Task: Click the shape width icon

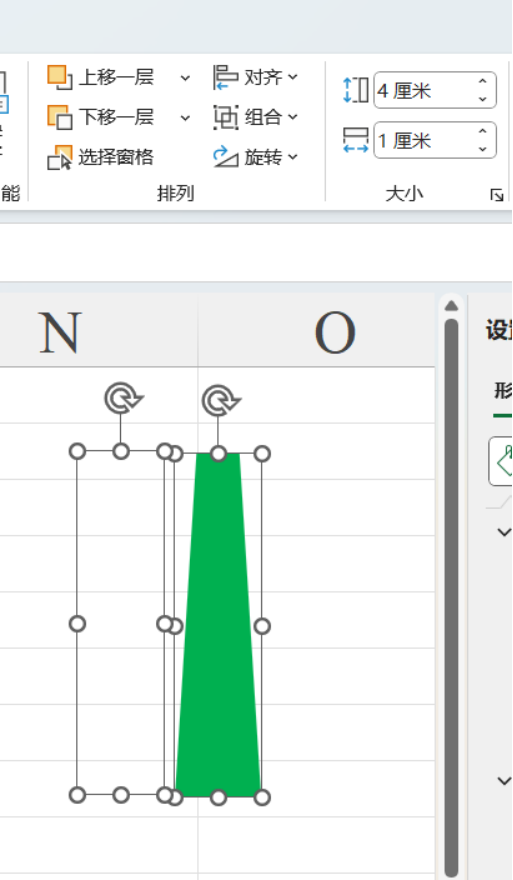Action: pos(355,140)
